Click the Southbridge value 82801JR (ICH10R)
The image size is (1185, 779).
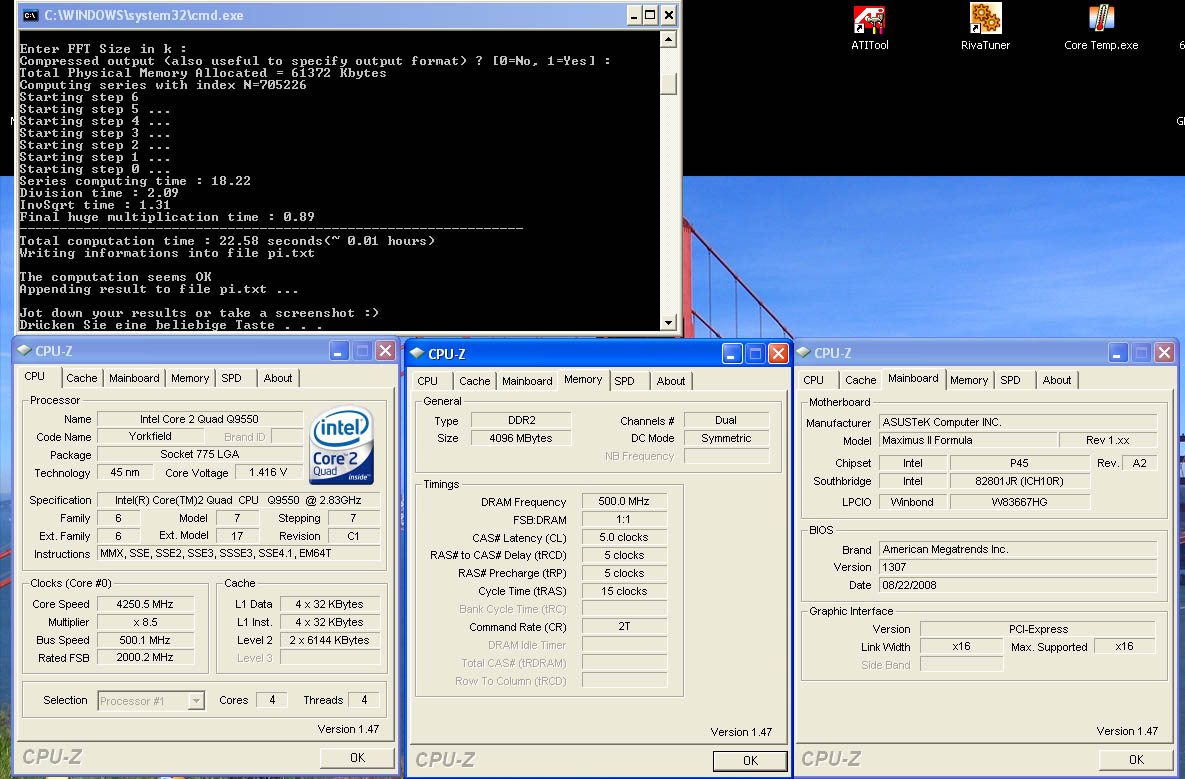click(x=1019, y=481)
